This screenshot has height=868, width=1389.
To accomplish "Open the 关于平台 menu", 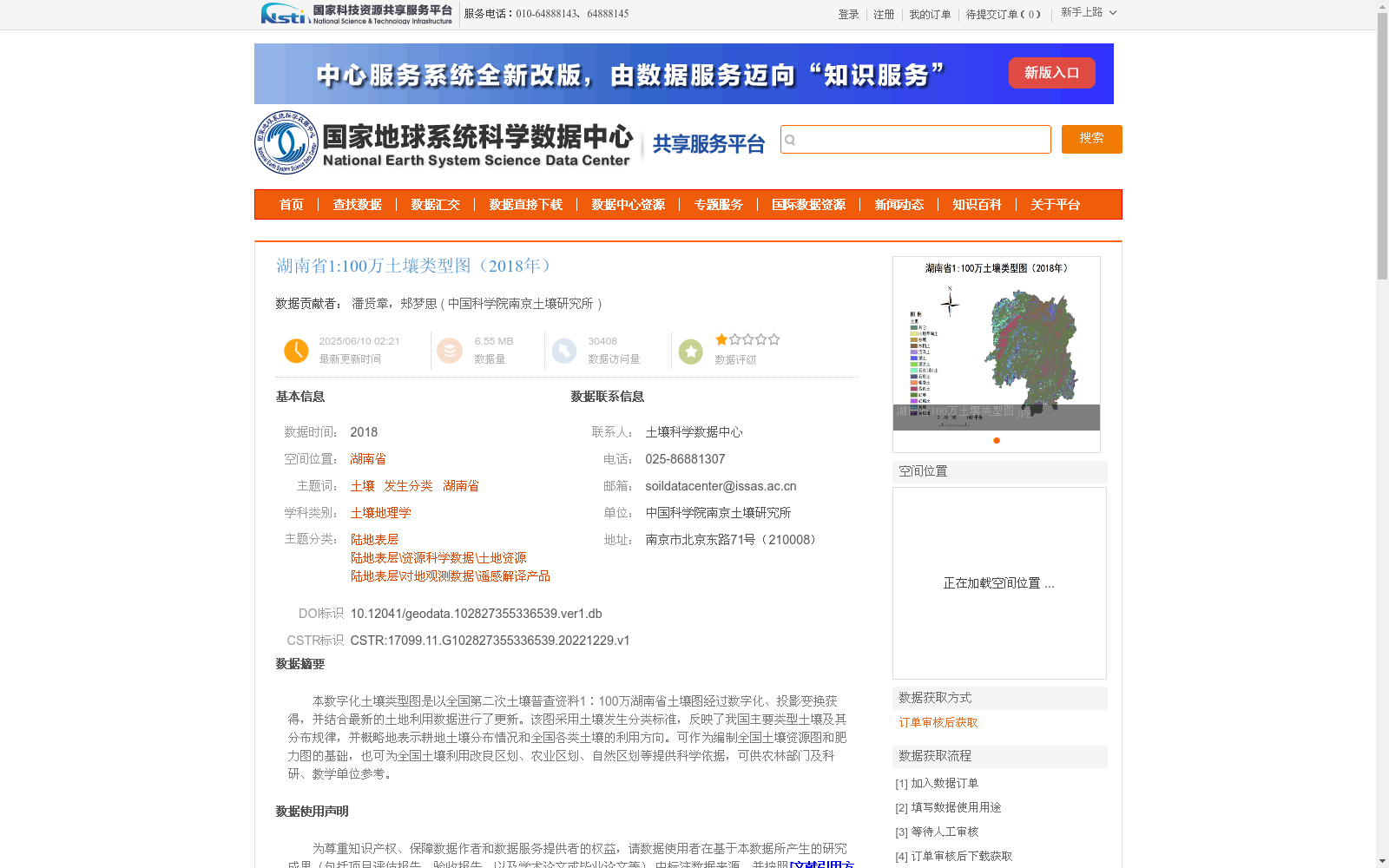I will pos(1056,205).
